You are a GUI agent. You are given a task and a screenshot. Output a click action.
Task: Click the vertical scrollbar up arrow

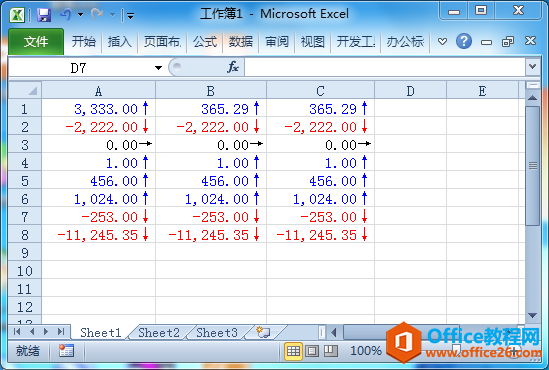point(533,98)
